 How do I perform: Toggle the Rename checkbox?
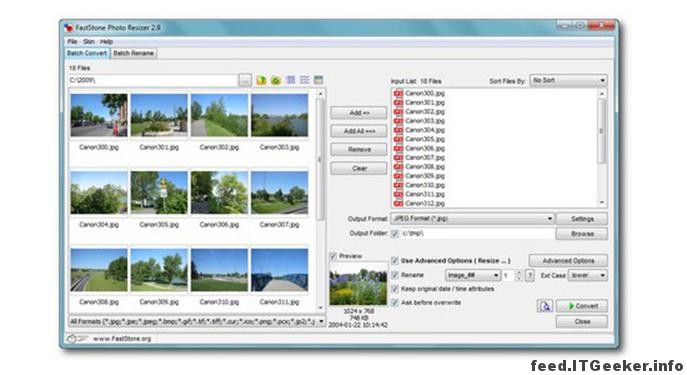tap(395, 275)
